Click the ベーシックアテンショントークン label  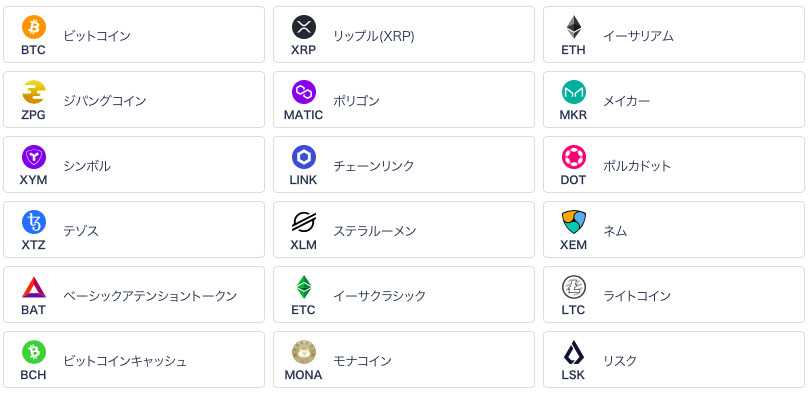(x=150, y=296)
